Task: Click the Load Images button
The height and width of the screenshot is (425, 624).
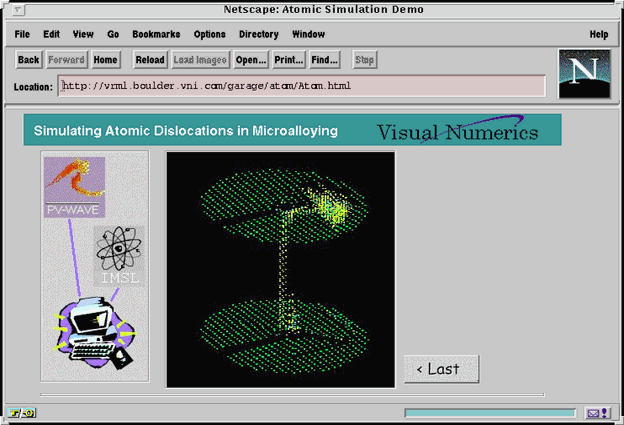Action: (200, 60)
